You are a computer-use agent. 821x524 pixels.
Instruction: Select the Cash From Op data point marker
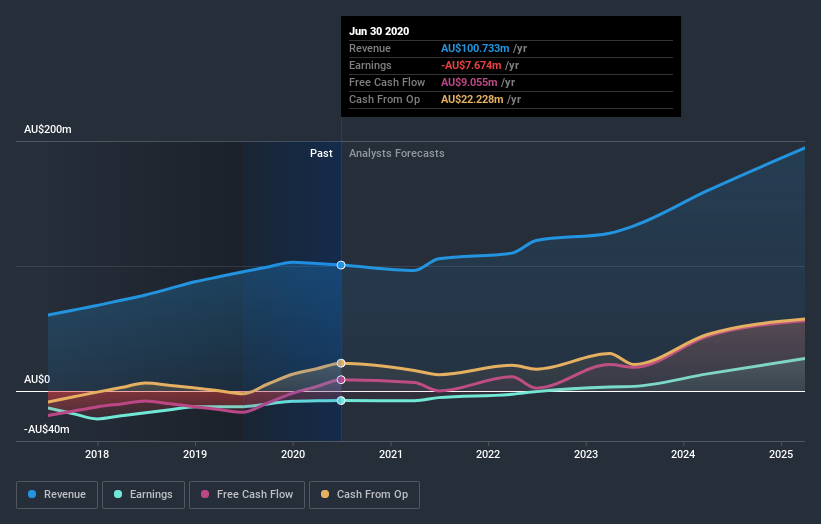coord(341,363)
